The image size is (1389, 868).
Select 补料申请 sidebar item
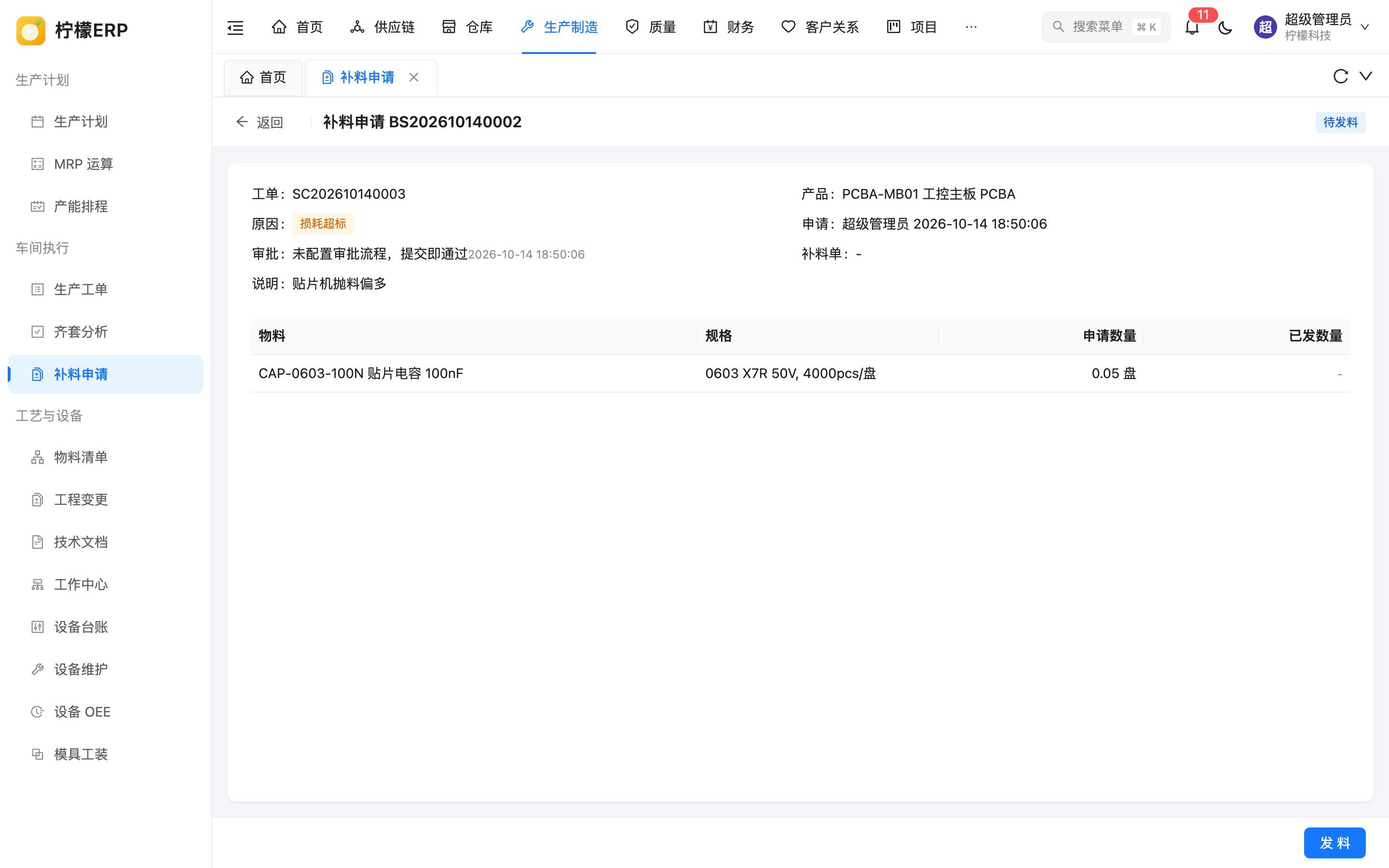tap(106, 374)
